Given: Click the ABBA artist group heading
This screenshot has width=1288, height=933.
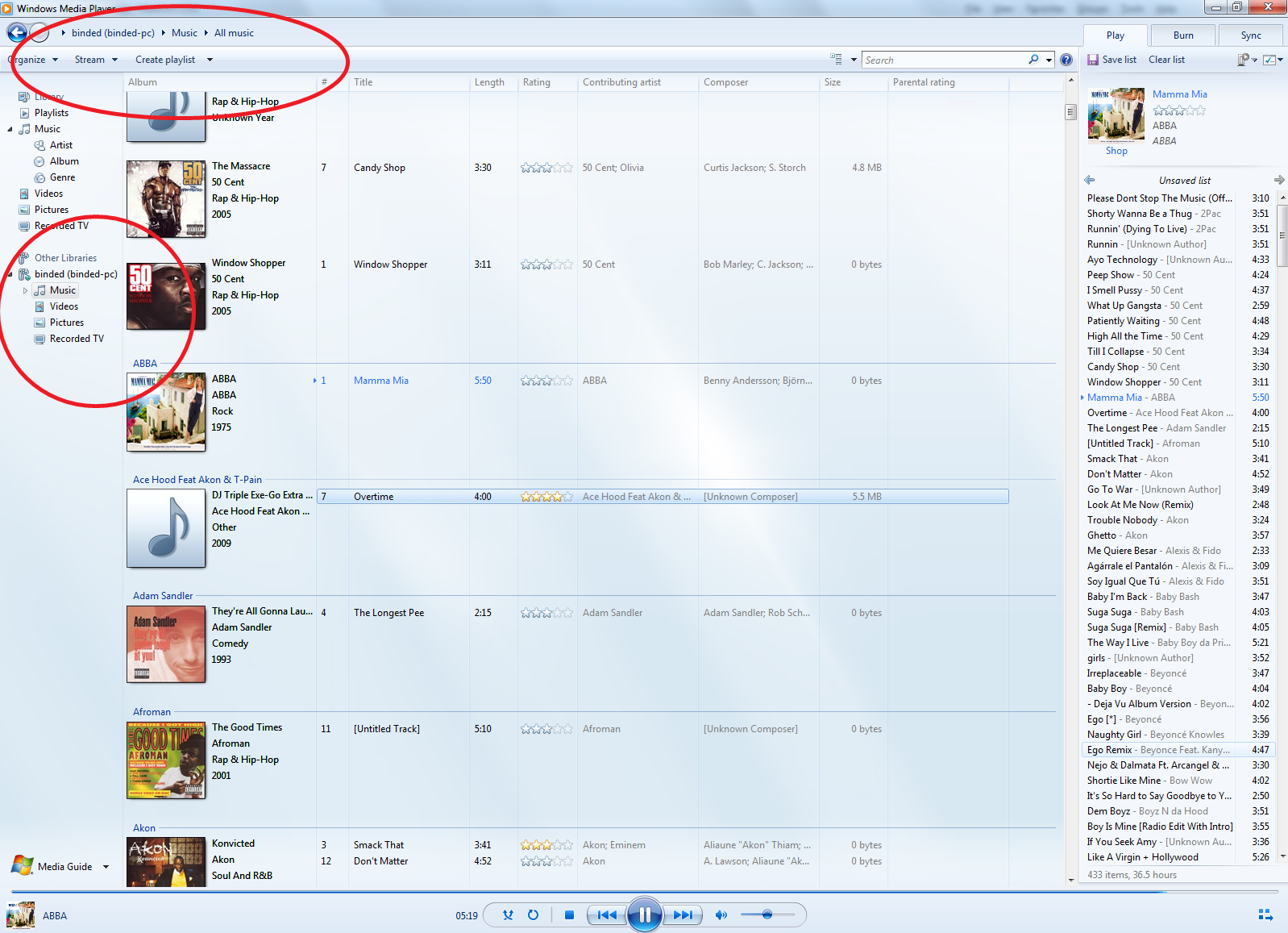Looking at the screenshot, I should 145,364.
